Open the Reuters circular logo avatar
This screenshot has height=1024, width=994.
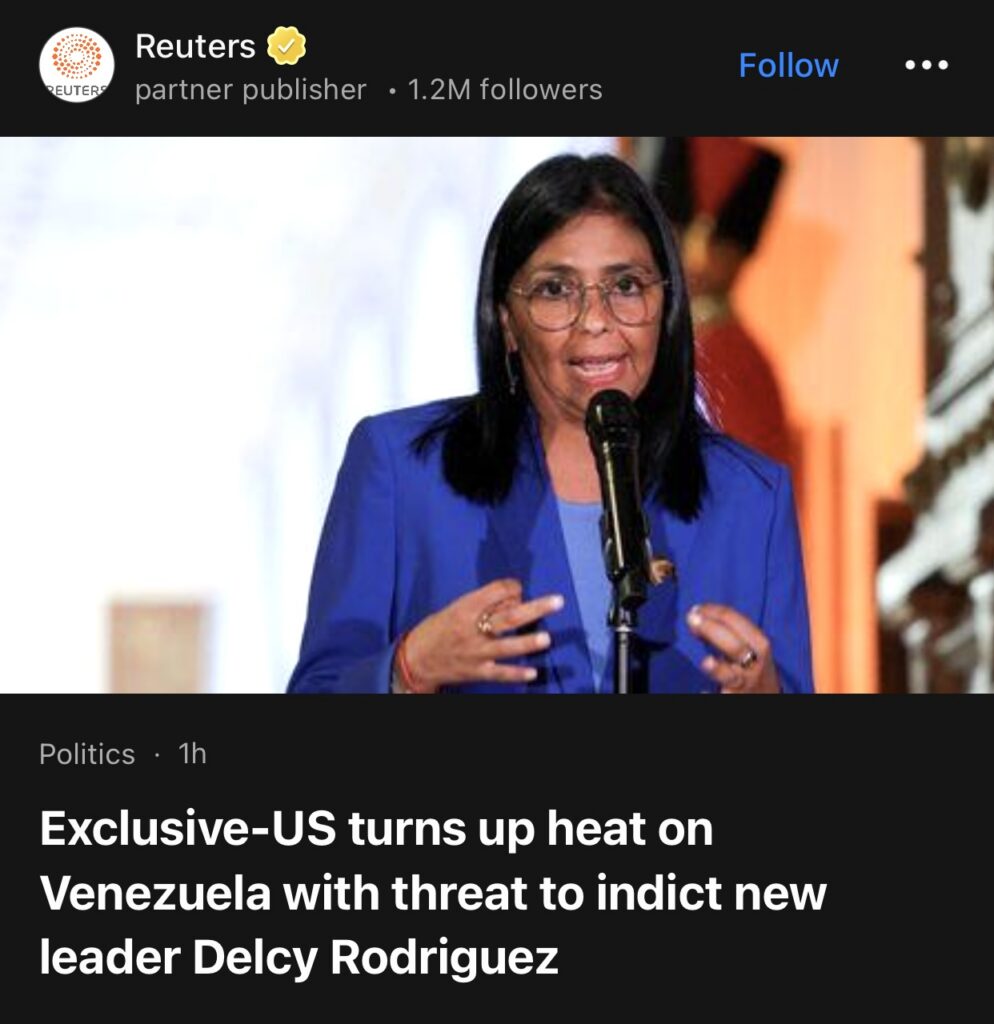[76, 65]
